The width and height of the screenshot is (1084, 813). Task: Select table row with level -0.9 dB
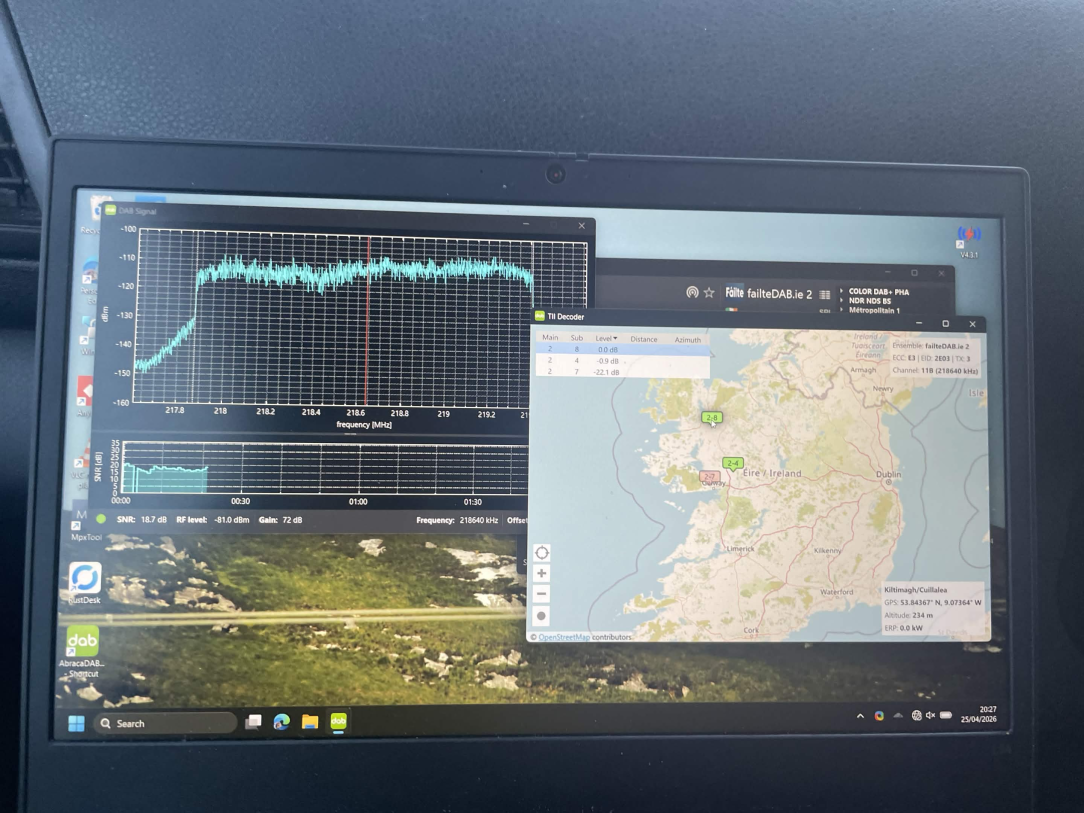[x=623, y=361]
